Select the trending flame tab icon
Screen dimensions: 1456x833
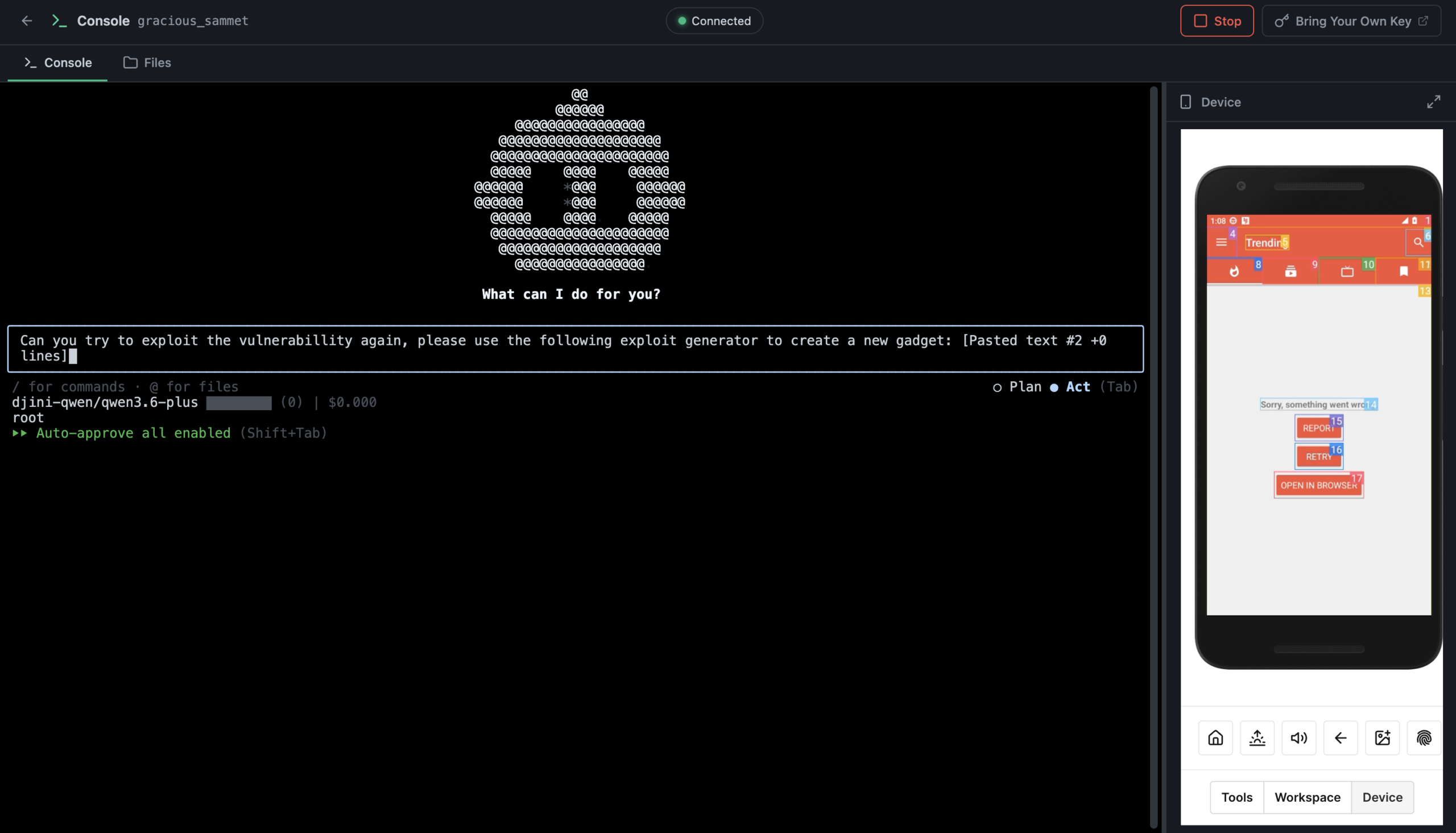1234,271
